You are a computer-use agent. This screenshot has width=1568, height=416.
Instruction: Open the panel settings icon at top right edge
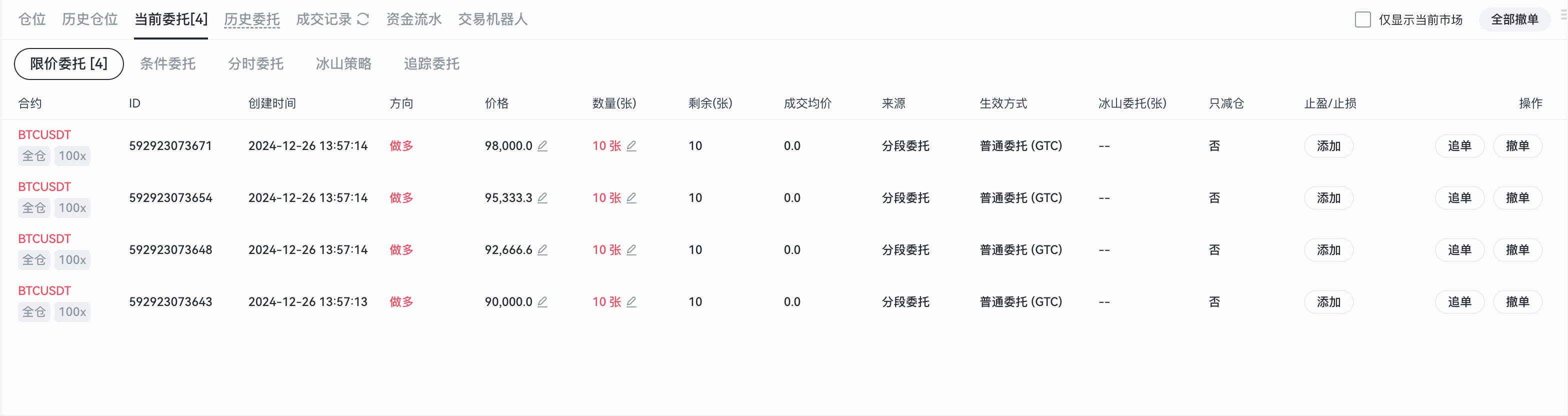click(1563, 15)
